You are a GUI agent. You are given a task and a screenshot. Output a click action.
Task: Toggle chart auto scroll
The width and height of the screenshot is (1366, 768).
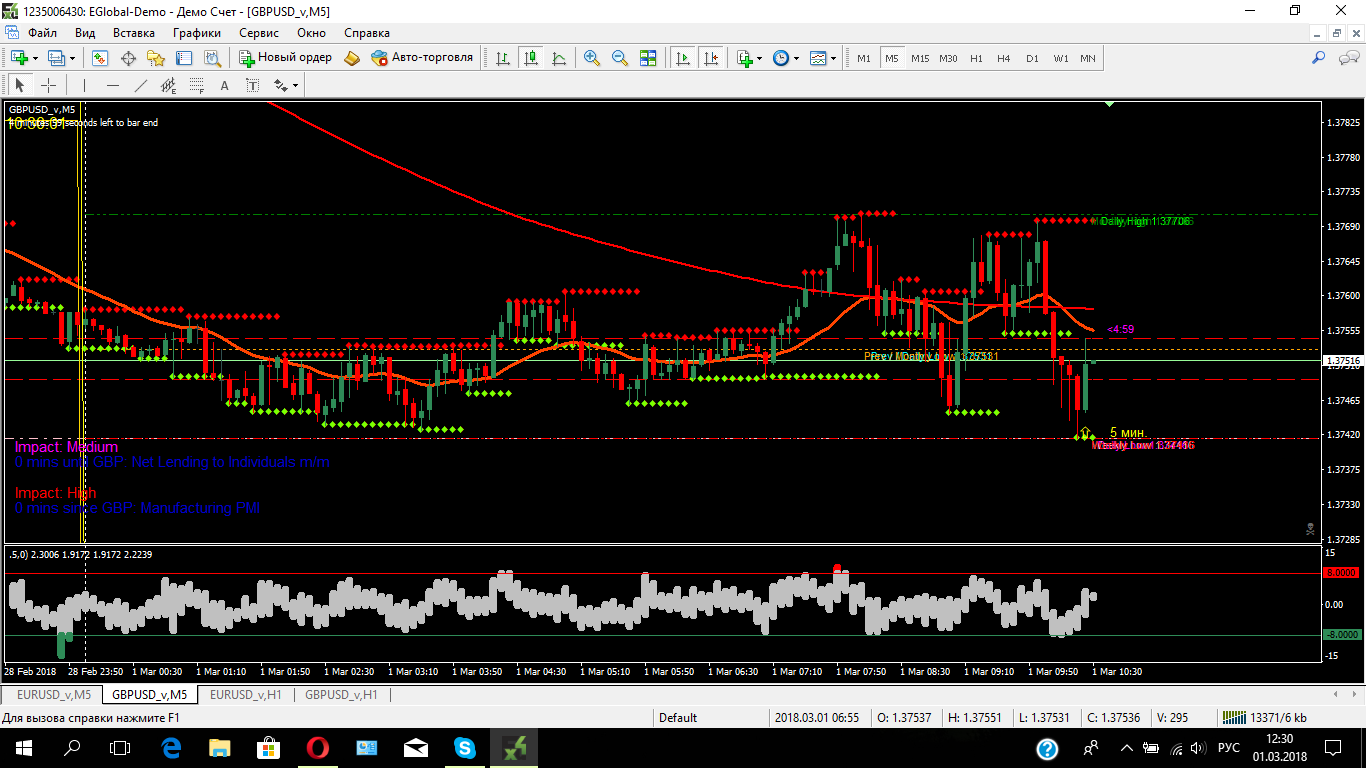click(x=683, y=58)
